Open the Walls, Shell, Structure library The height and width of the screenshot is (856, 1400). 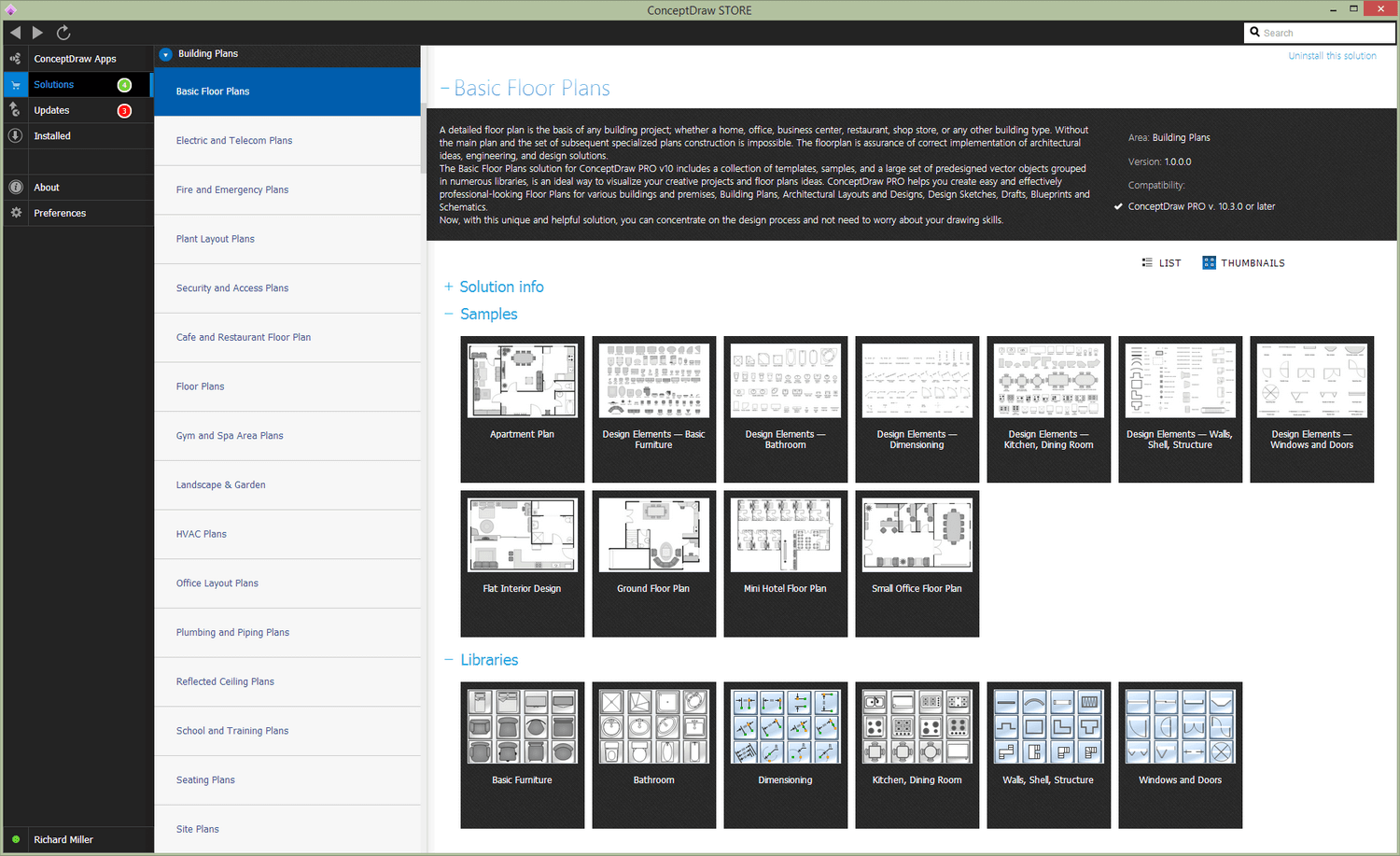(x=1049, y=755)
